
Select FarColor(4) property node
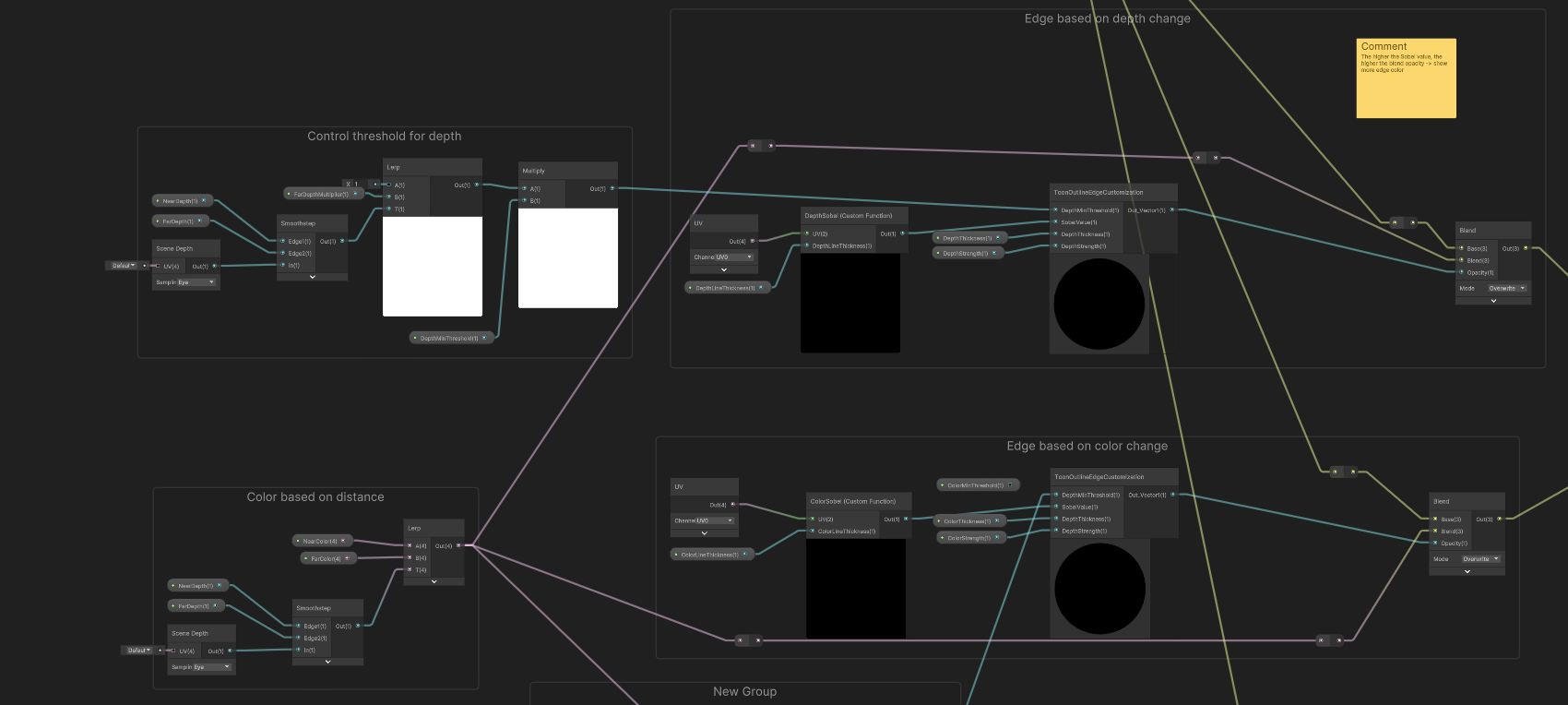[328, 558]
